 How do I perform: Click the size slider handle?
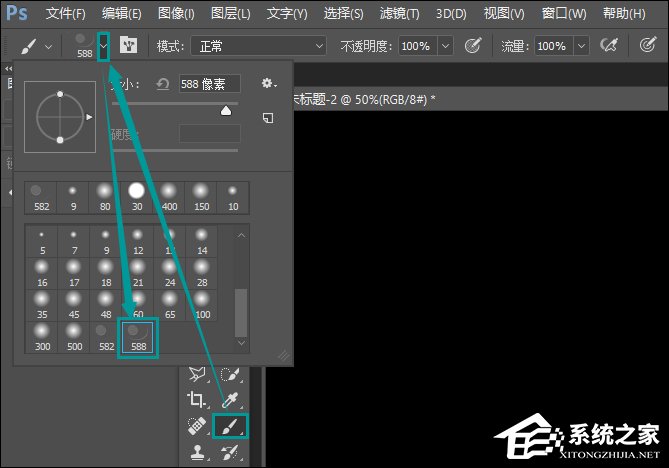226,111
